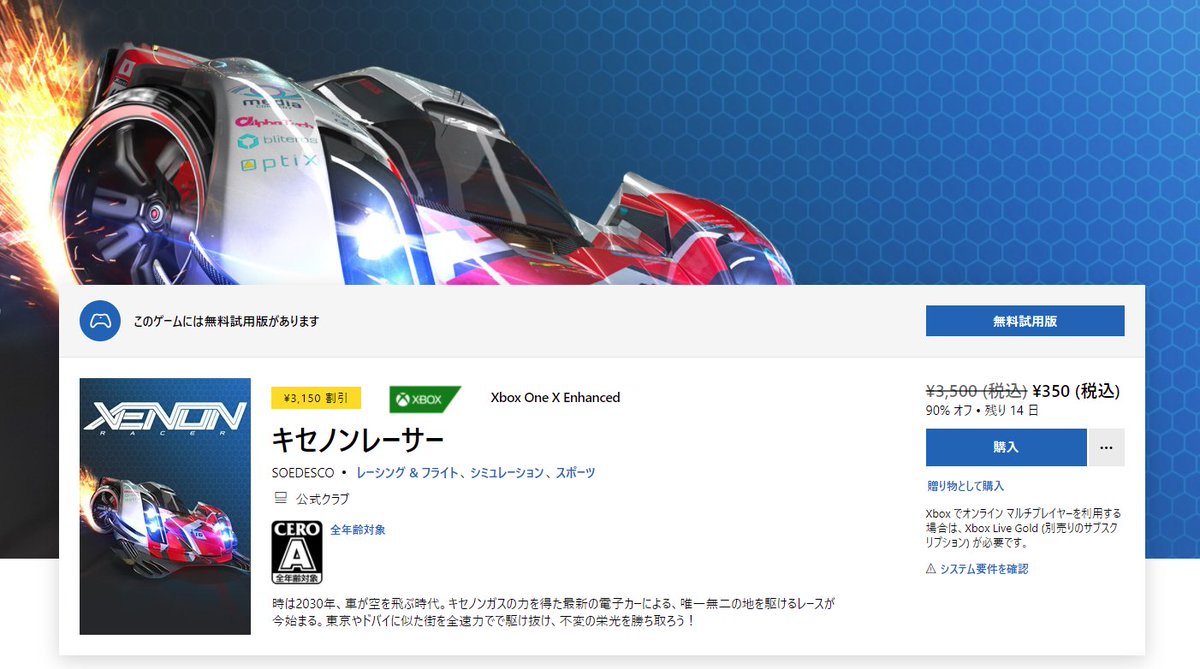Open the more options ellipsis button
Viewport: 1200px width, 669px height.
point(1106,447)
